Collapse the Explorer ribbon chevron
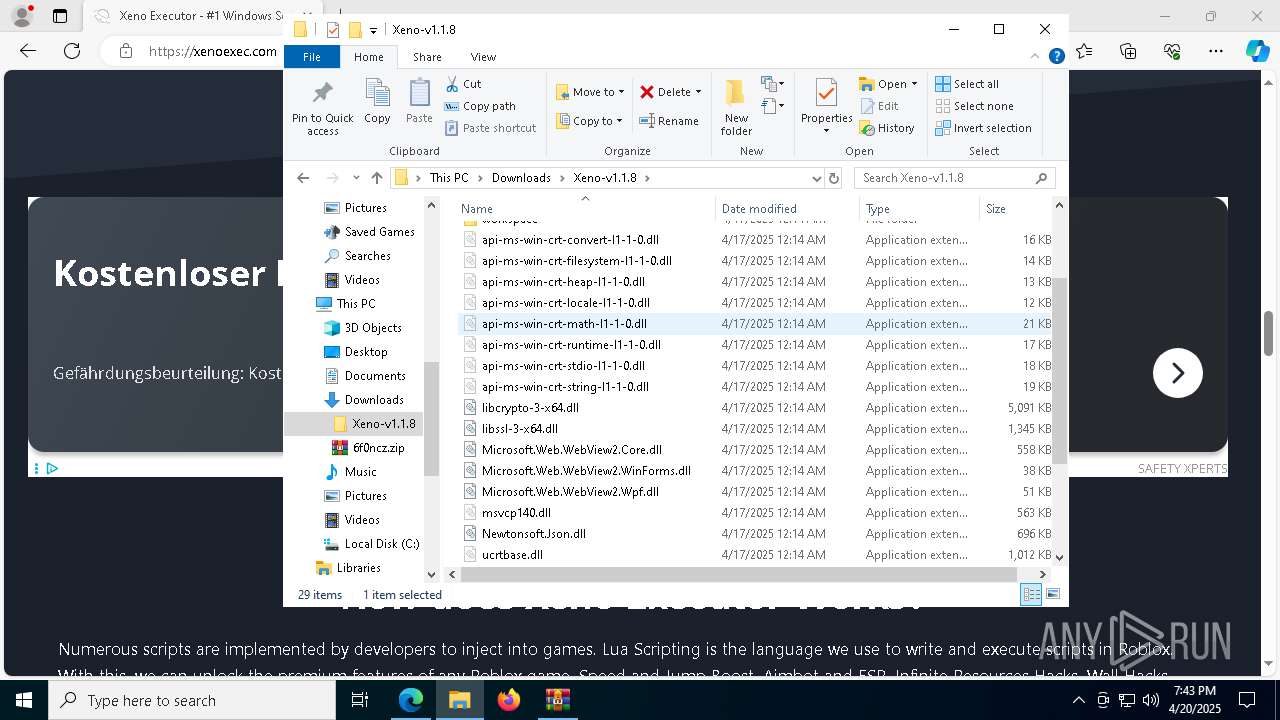This screenshot has width=1280, height=720. click(1036, 57)
